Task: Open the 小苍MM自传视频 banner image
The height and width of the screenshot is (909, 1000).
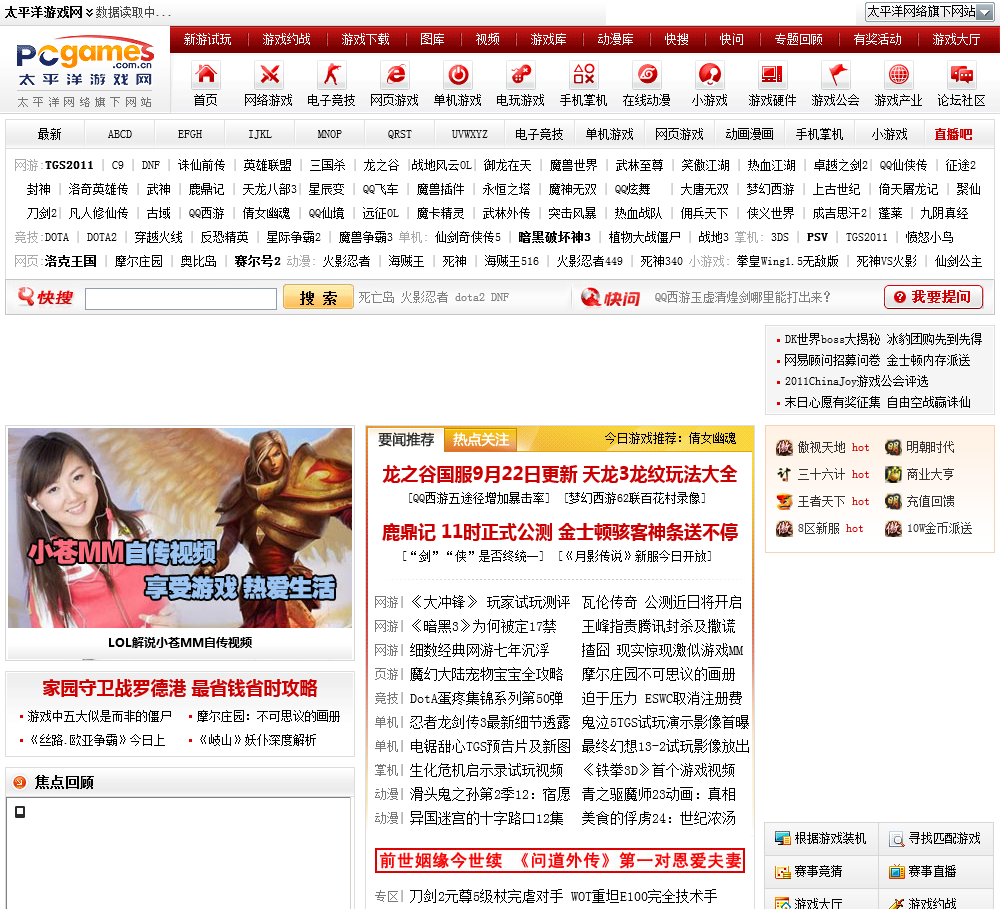Action: tap(180, 528)
